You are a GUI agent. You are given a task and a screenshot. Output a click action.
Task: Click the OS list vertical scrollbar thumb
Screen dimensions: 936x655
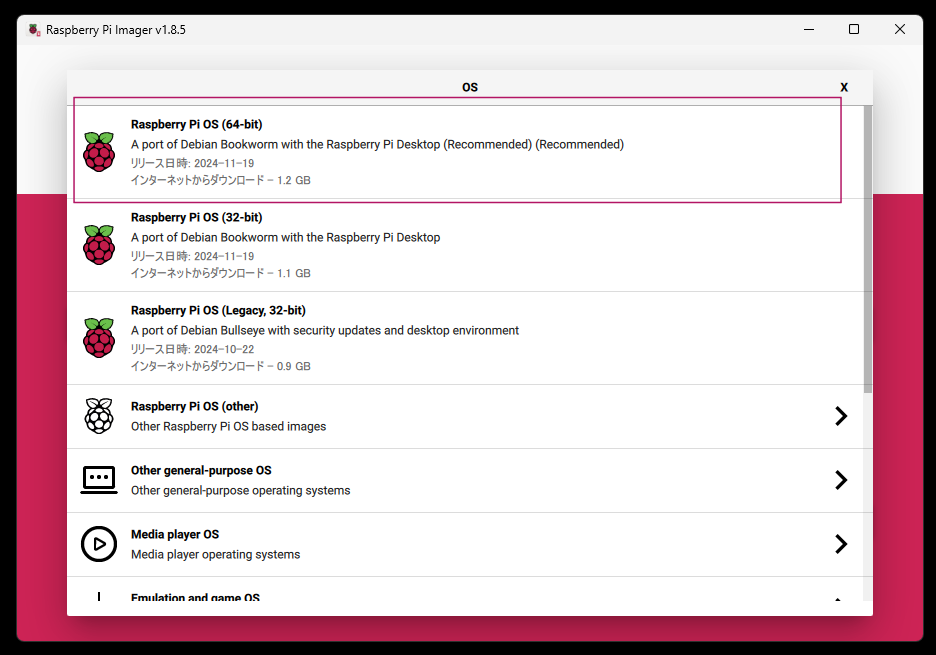pyautogui.click(x=868, y=245)
